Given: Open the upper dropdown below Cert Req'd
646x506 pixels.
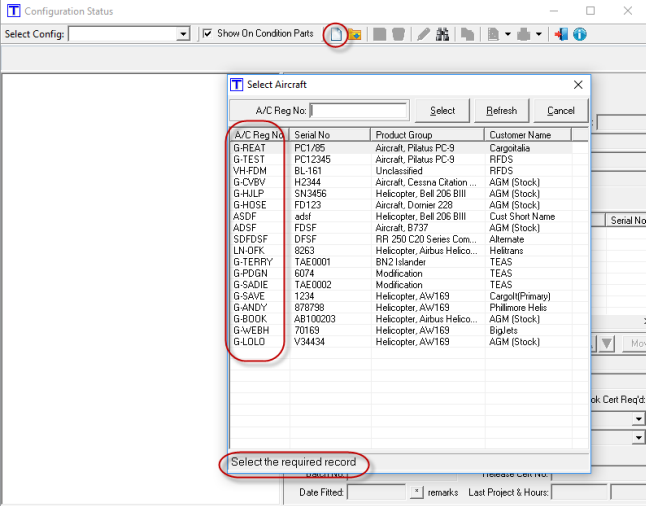Looking at the screenshot, I should point(639,419).
